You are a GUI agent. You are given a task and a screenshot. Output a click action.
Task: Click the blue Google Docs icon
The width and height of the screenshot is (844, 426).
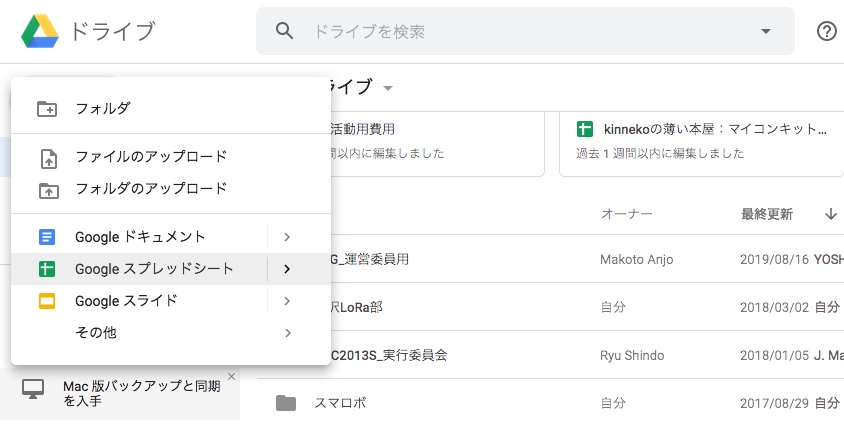[47, 237]
